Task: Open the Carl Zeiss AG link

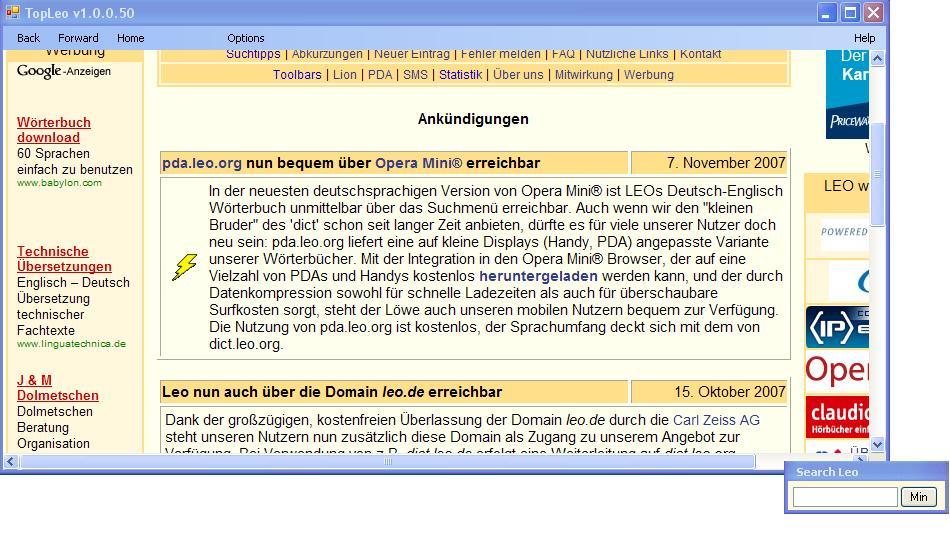Action: pos(716,420)
